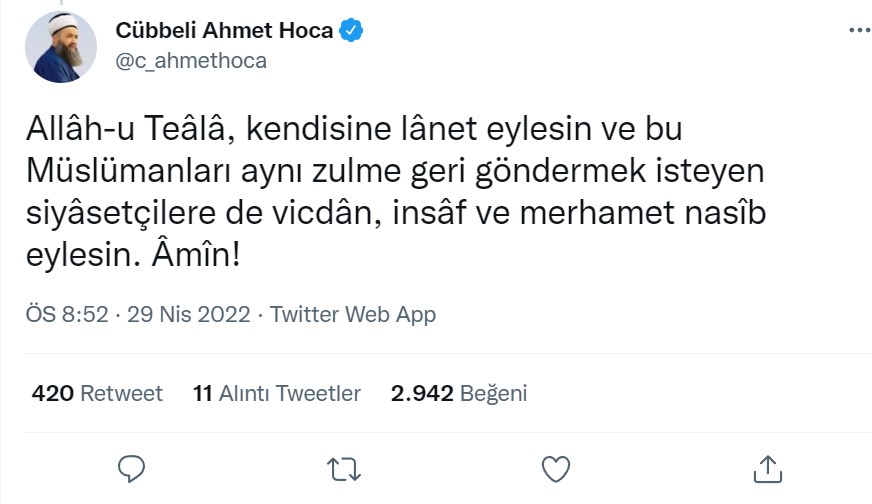
Task: Click the display name Cübbeli Ahmet Hoca
Action: click(224, 30)
